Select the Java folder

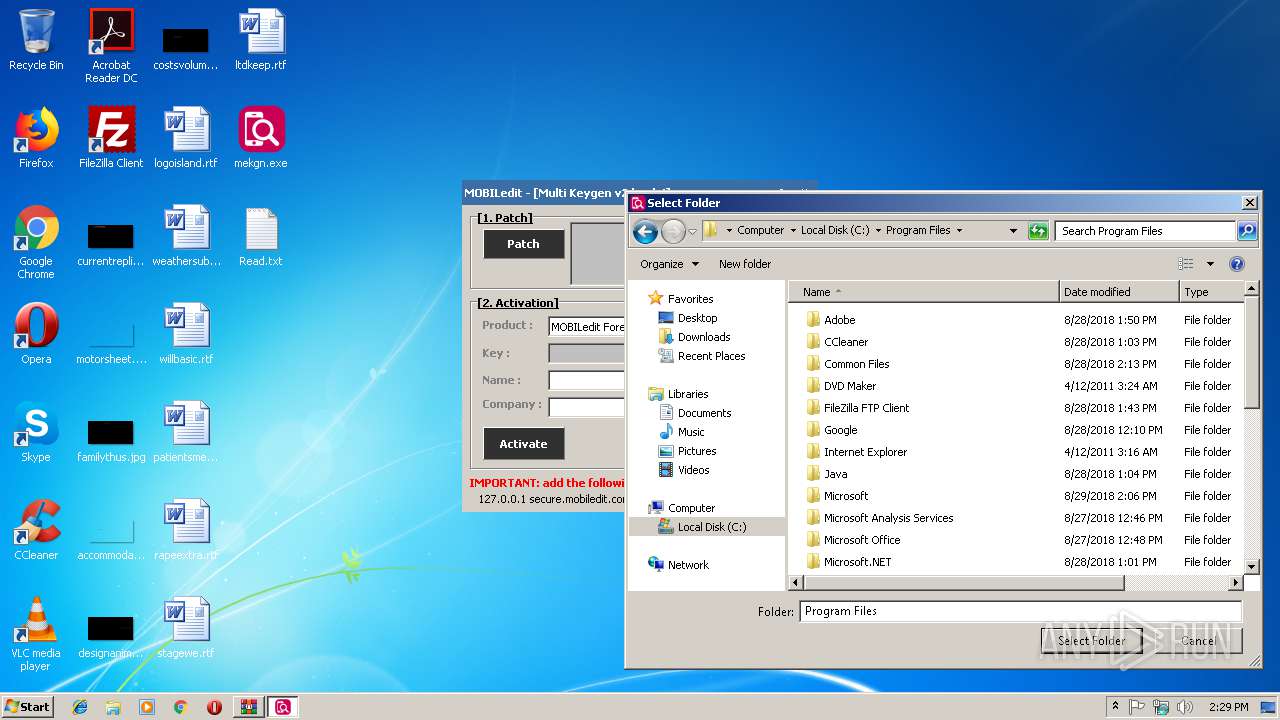click(835, 474)
